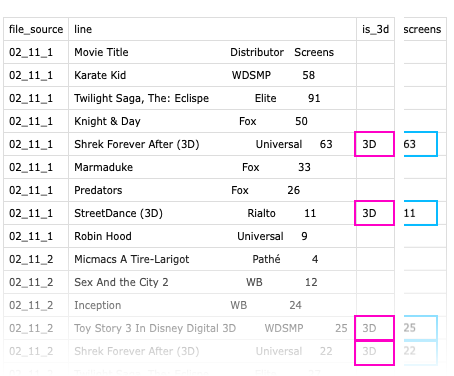
Task: Select the Predators line cell
Action: pyautogui.click(x=212, y=190)
